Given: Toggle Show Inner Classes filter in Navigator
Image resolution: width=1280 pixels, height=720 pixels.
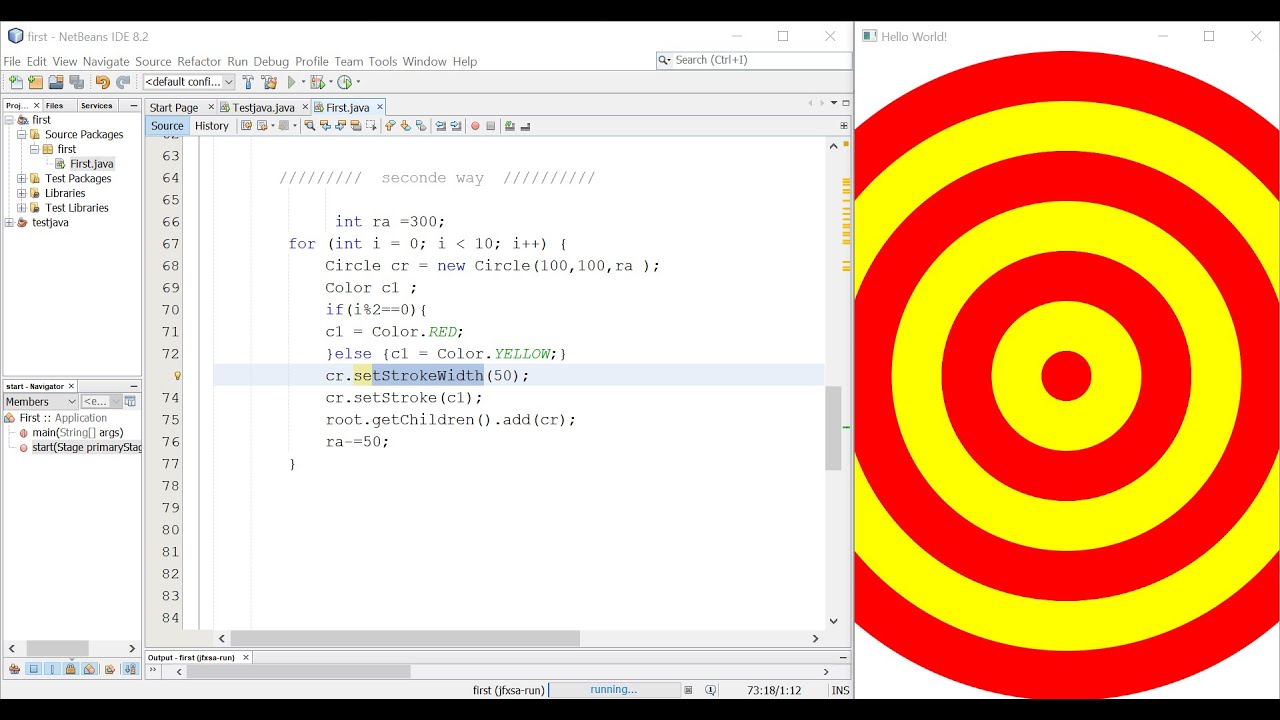Looking at the screenshot, I should point(90,669).
